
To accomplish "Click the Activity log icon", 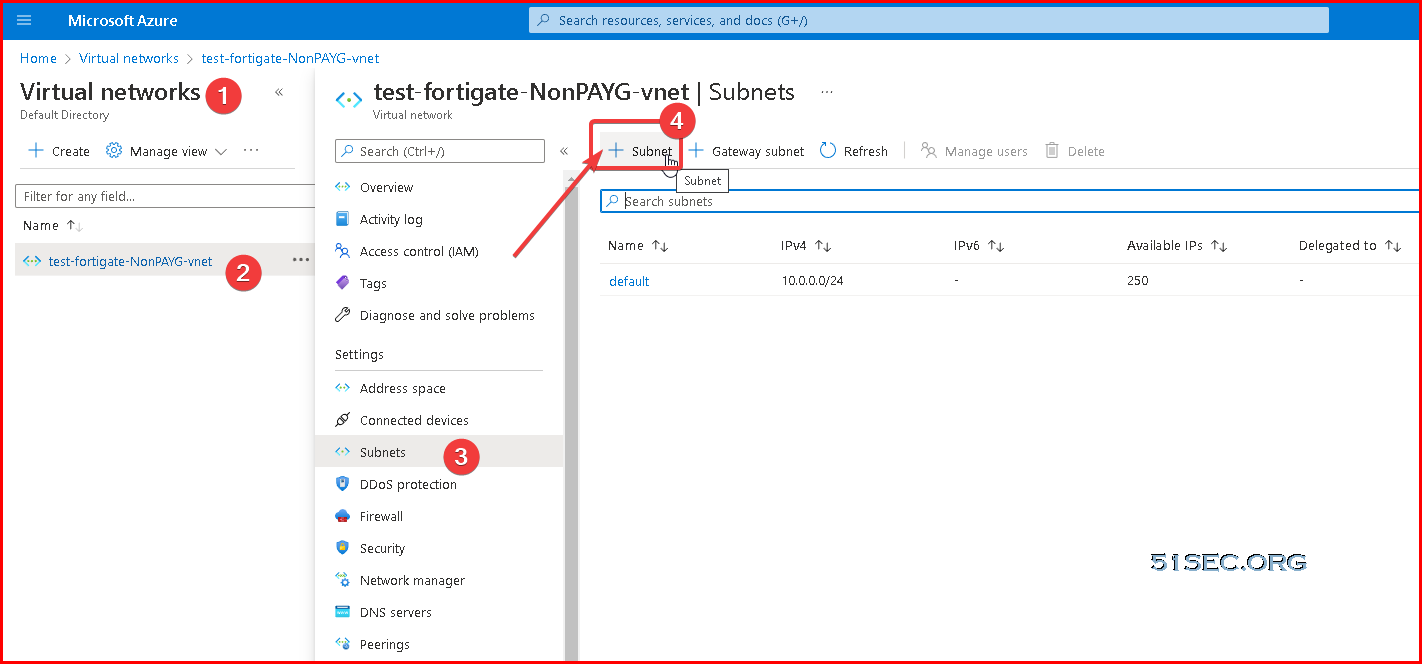I will pos(343,219).
